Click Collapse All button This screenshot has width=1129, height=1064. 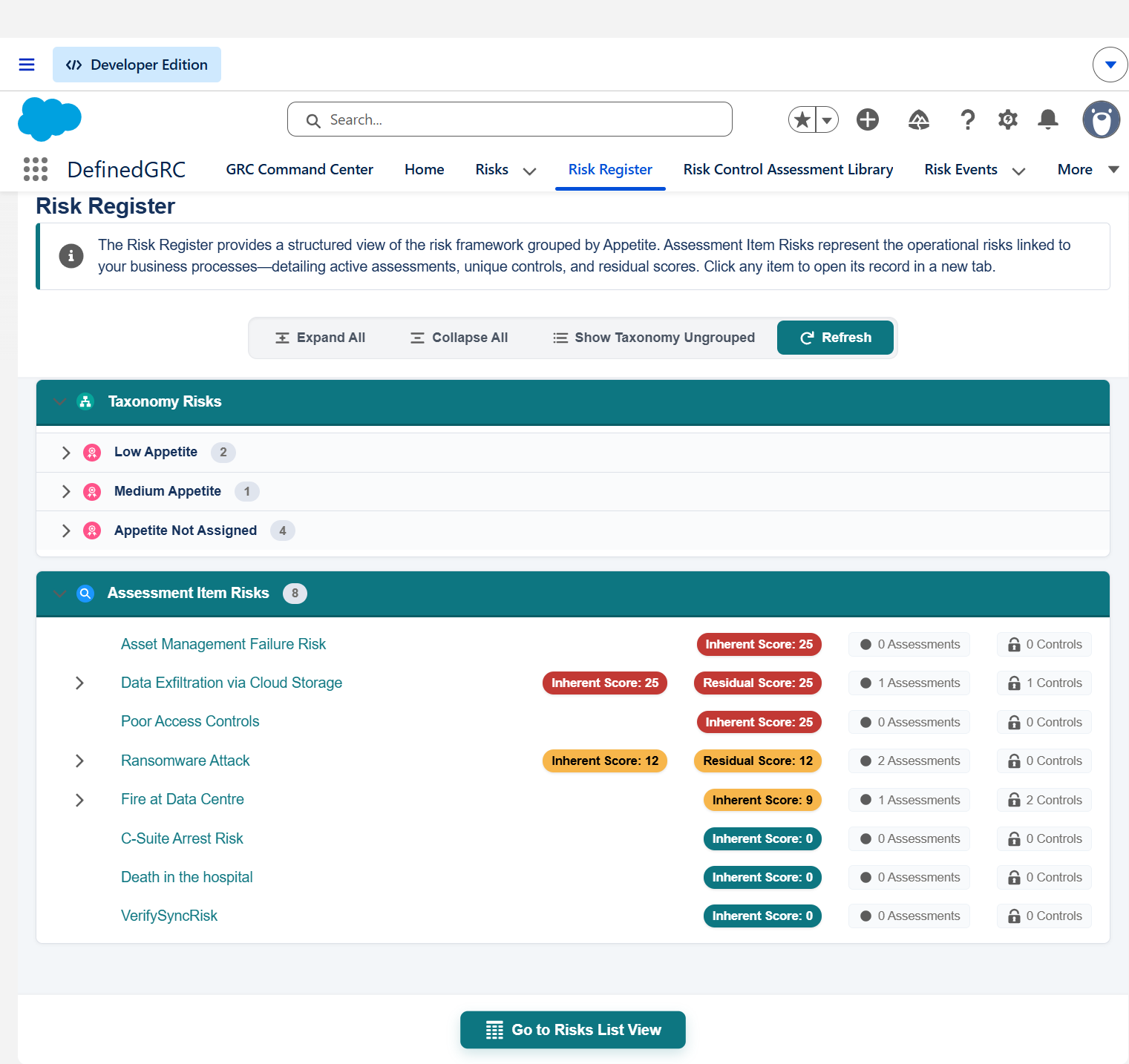pyautogui.click(x=459, y=338)
